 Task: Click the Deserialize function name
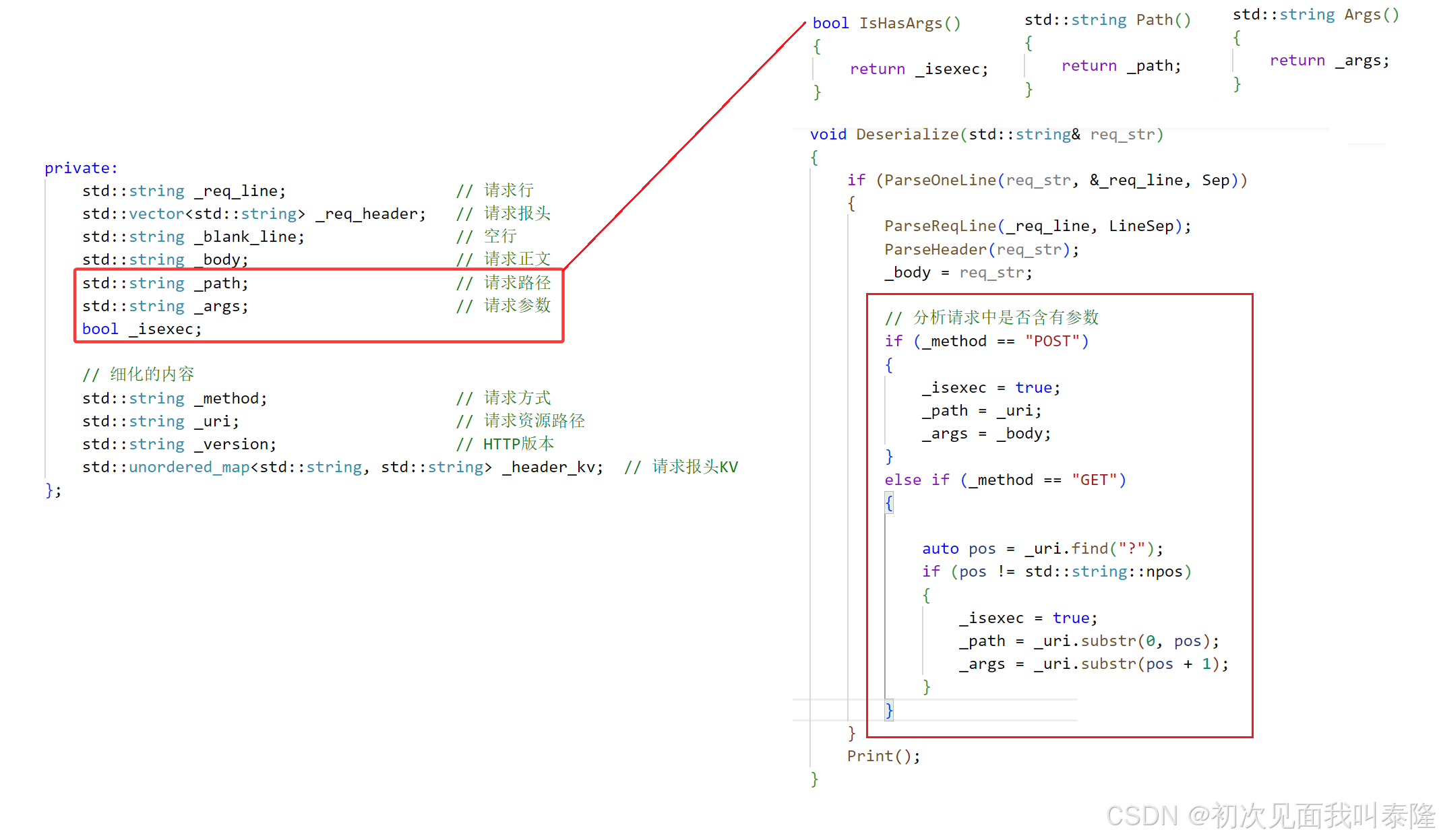coord(907,135)
